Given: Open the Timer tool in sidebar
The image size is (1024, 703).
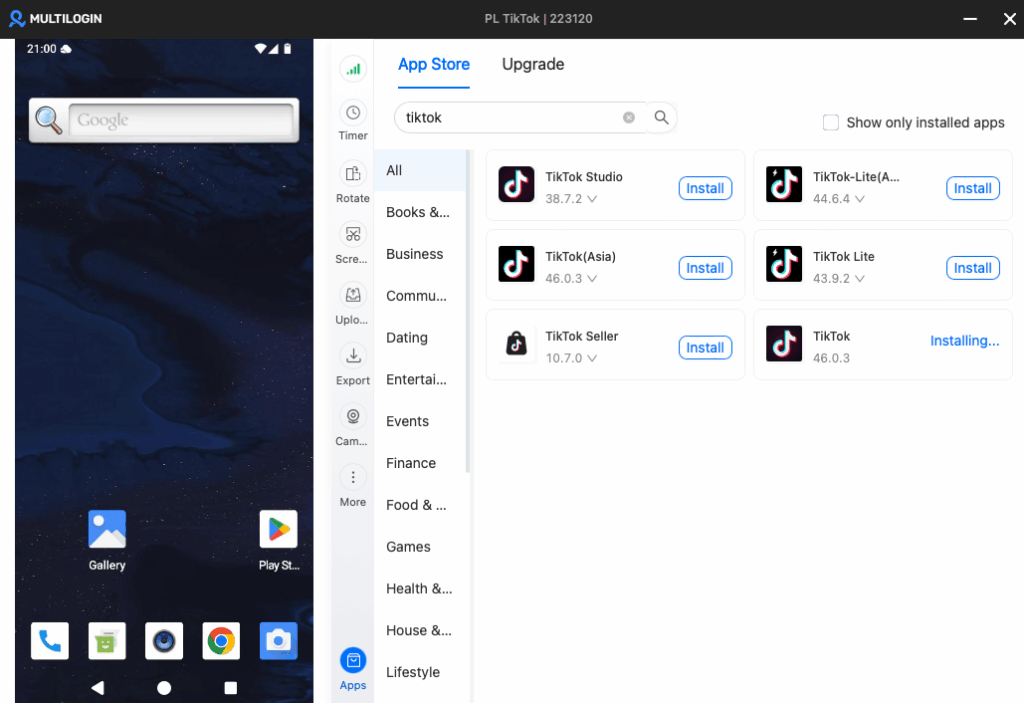Looking at the screenshot, I should [x=353, y=113].
